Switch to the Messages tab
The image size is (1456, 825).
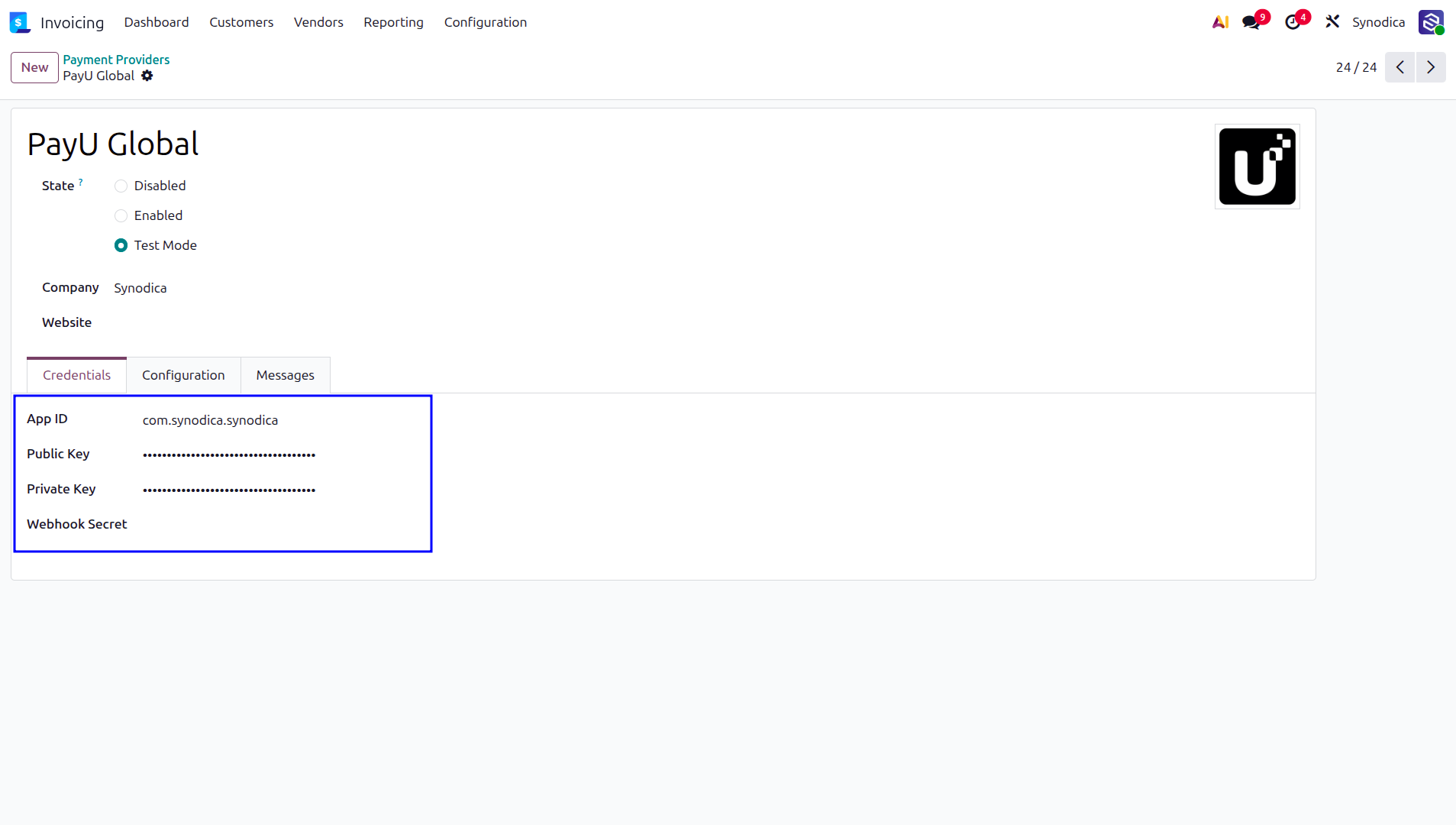pyautogui.click(x=286, y=375)
